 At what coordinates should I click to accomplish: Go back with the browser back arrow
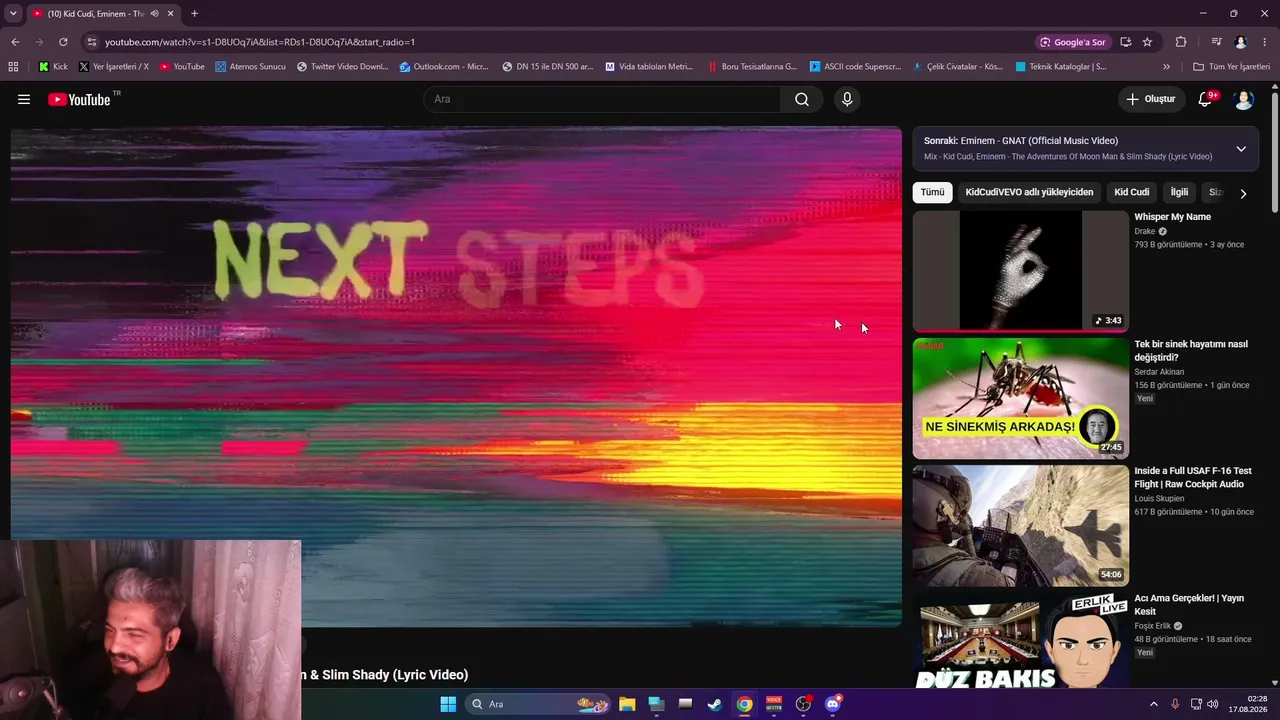point(15,42)
